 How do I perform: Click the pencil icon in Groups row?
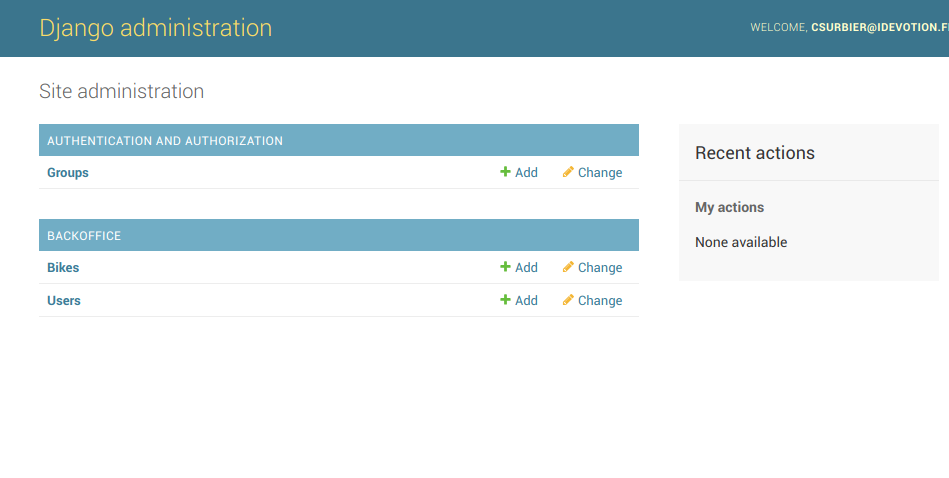(568, 172)
